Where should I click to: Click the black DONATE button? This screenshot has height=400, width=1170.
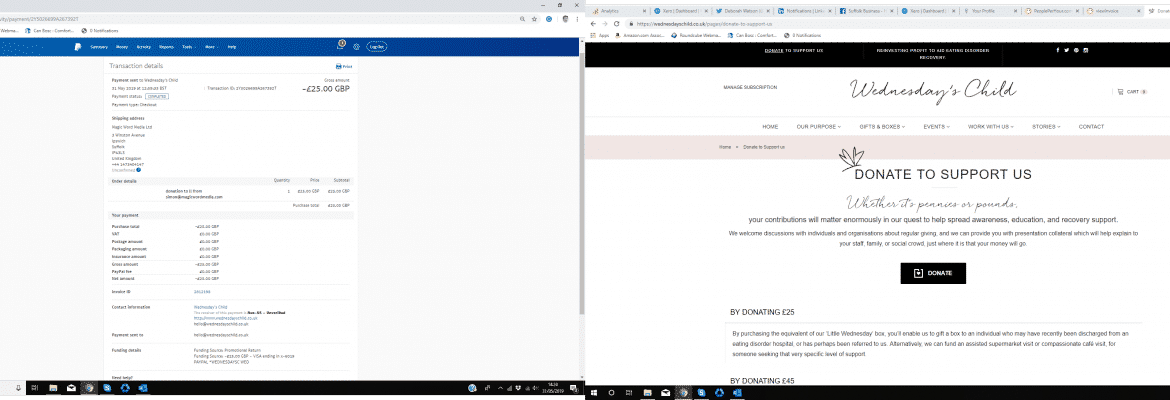click(933, 273)
